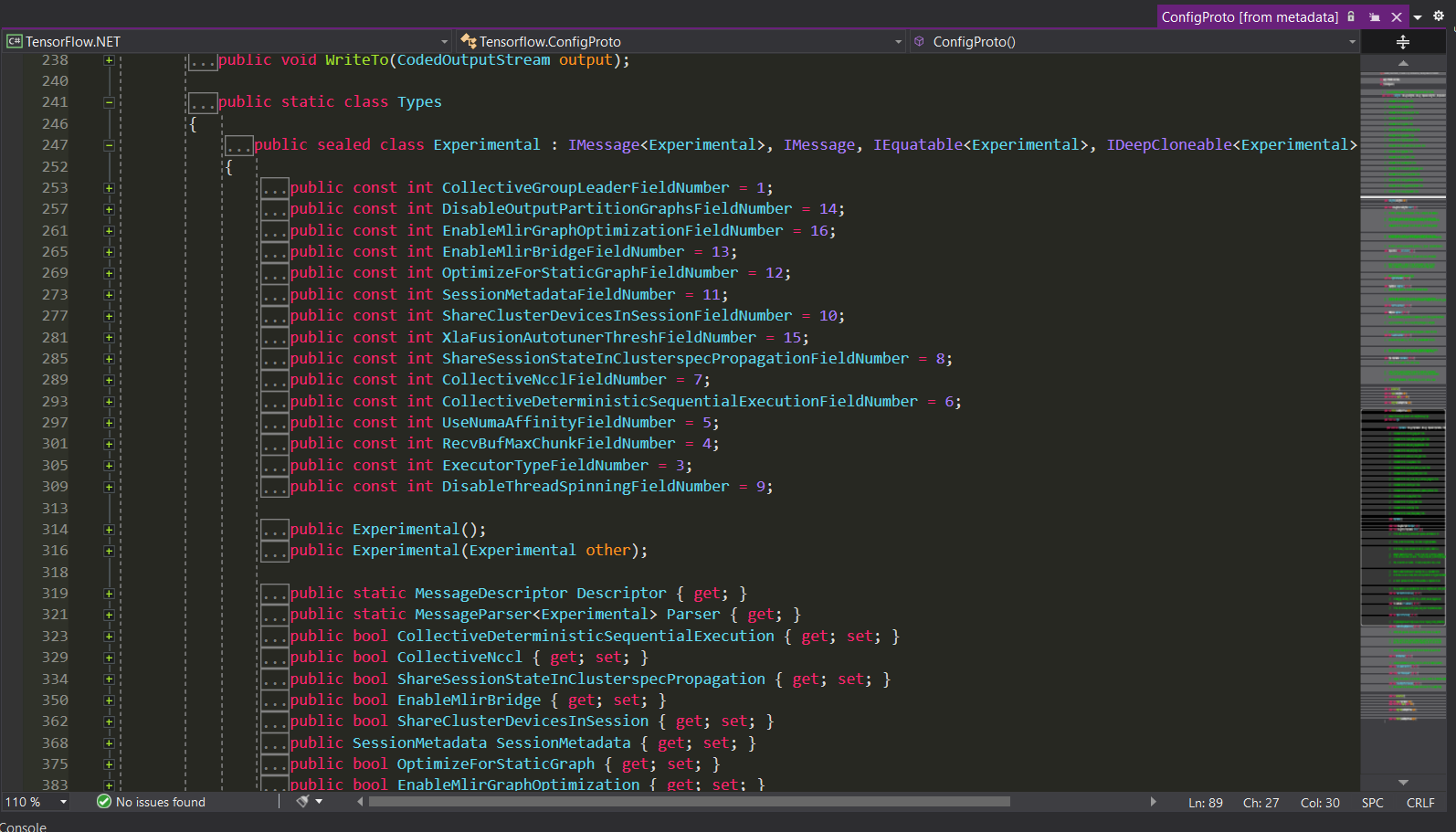Image resolution: width=1456 pixels, height=832 pixels.
Task: Click the horizontal scrollbar left arrow
Action: [x=360, y=802]
